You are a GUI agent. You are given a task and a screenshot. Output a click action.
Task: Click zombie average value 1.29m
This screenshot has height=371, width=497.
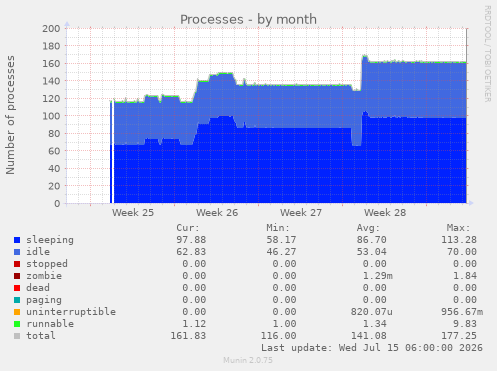378,276
